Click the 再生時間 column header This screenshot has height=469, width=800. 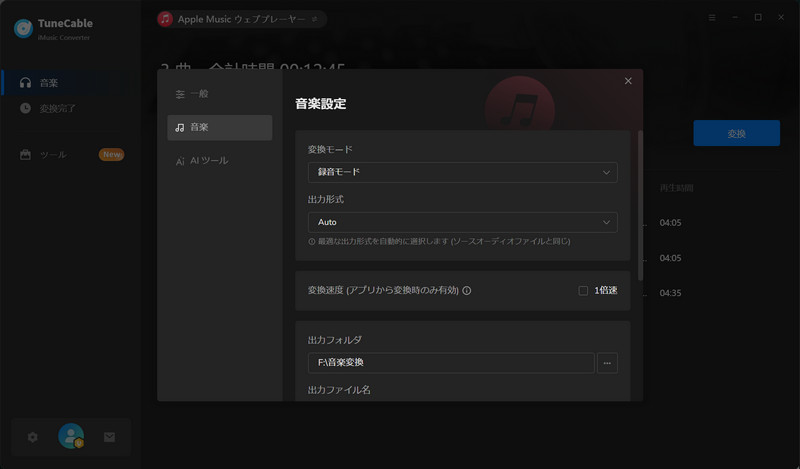coord(676,188)
